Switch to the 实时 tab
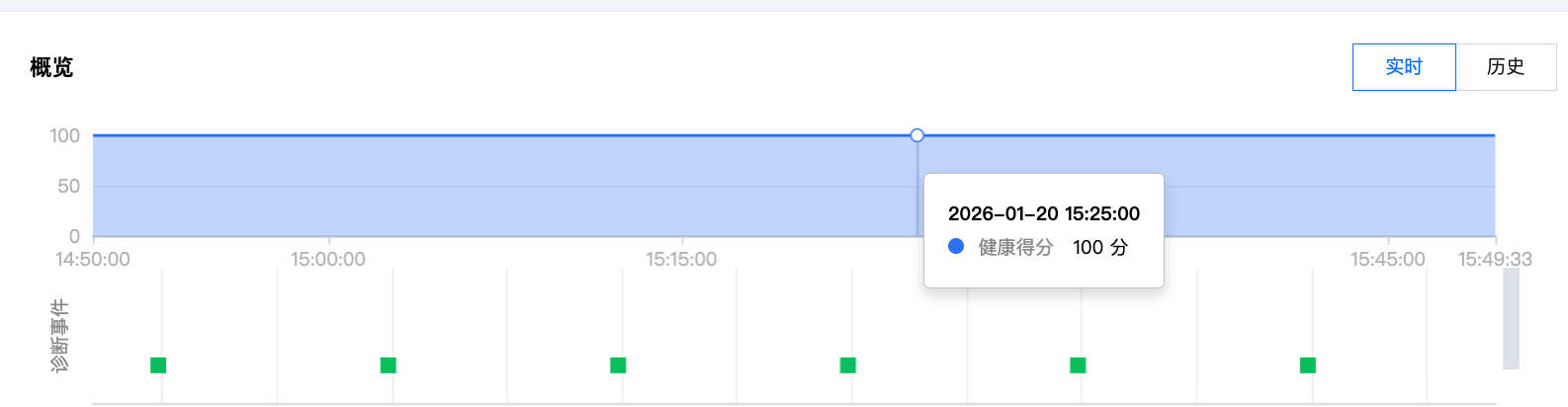 (x=1403, y=67)
